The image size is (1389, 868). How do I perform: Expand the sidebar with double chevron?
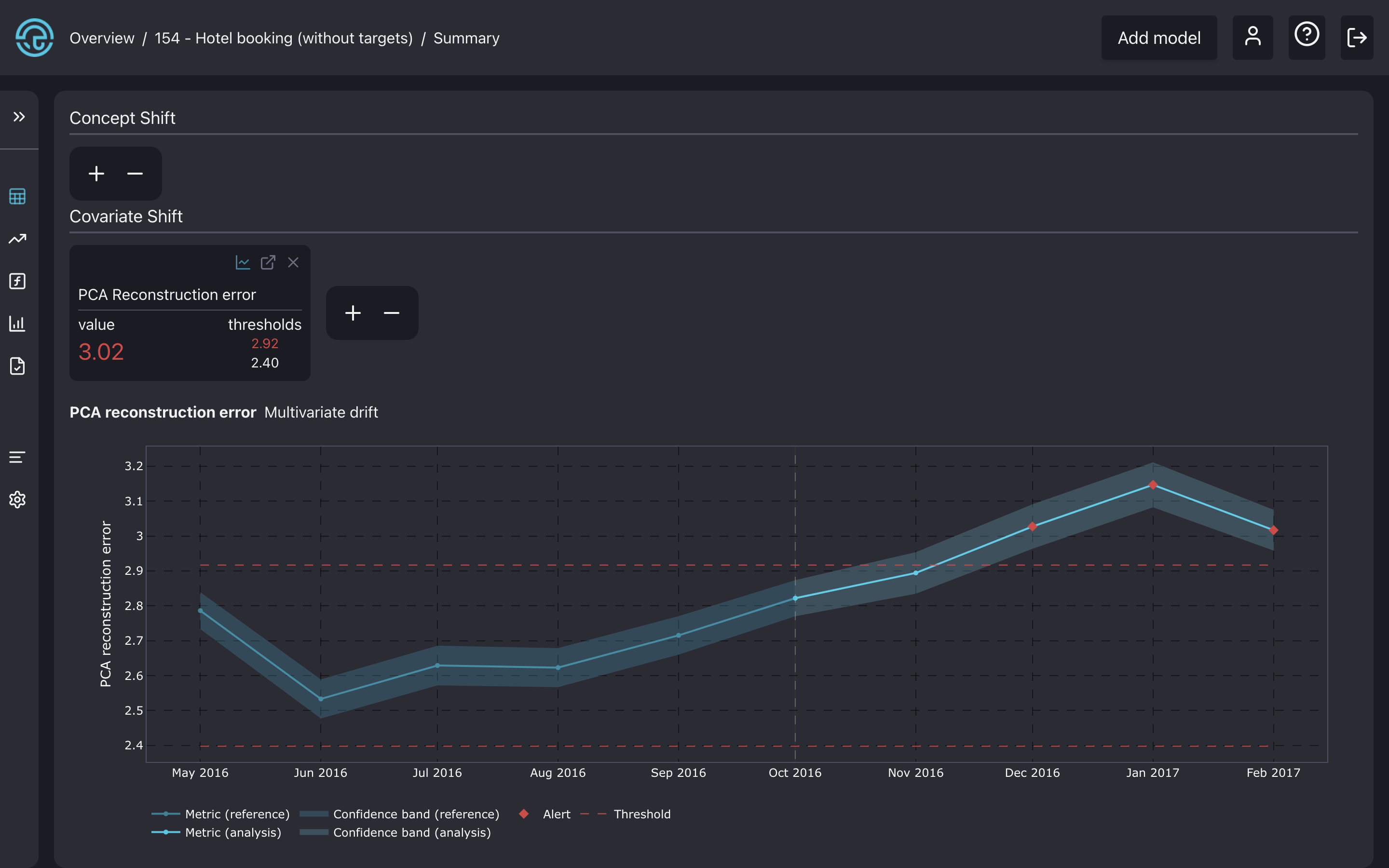pos(19,117)
